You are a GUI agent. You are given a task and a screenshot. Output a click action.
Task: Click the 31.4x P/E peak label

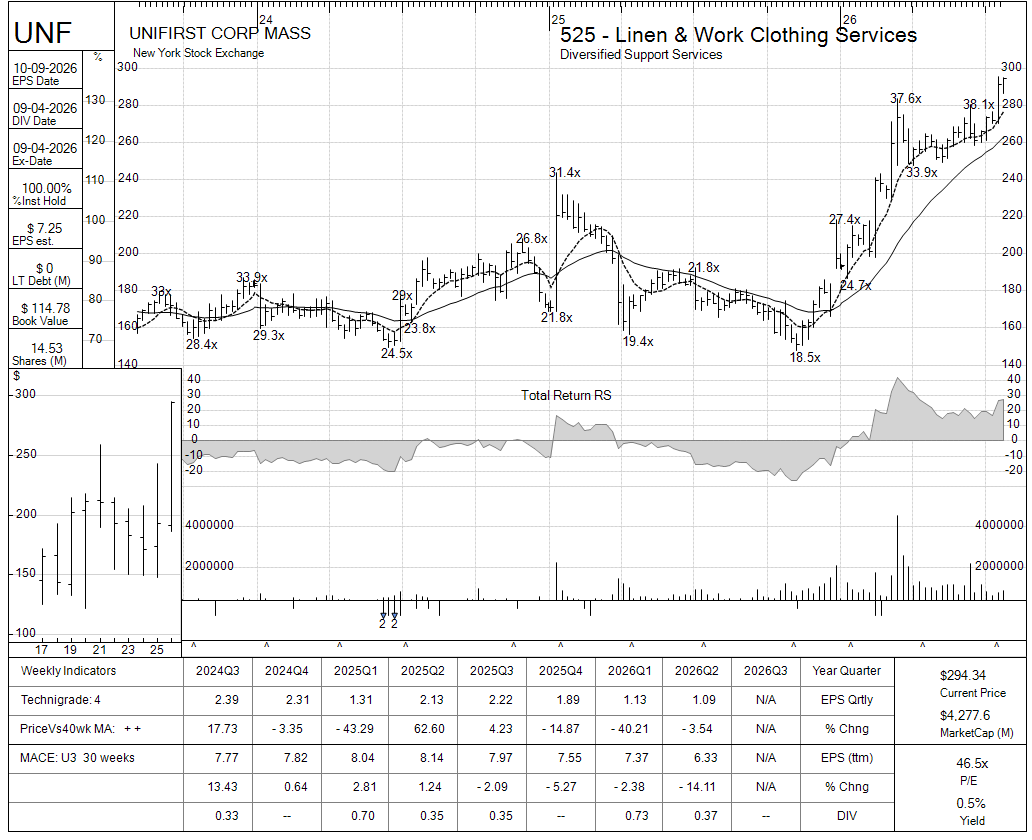tap(565, 172)
